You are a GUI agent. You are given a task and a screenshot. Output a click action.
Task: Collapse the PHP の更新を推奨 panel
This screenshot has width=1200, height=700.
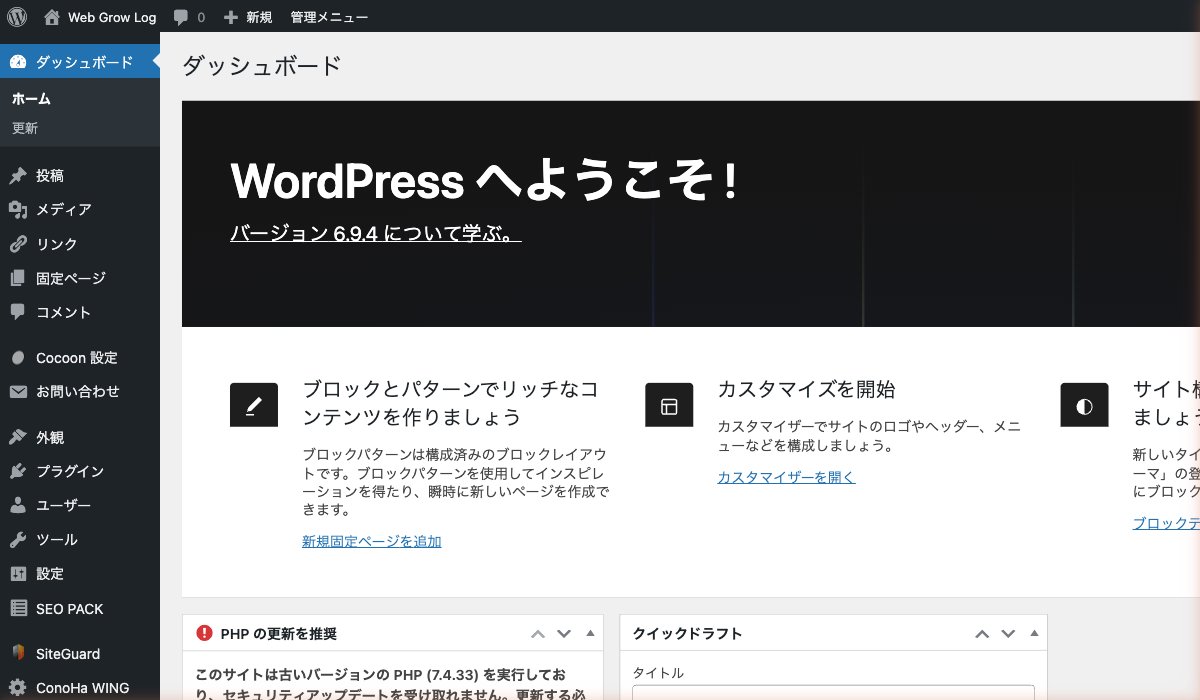[x=590, y=633]
